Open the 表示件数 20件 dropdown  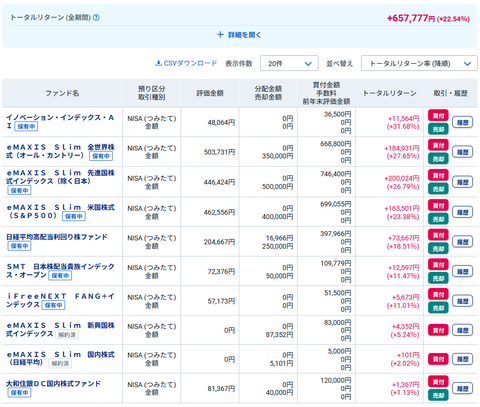pyautogui.click(x=289, y=63)
